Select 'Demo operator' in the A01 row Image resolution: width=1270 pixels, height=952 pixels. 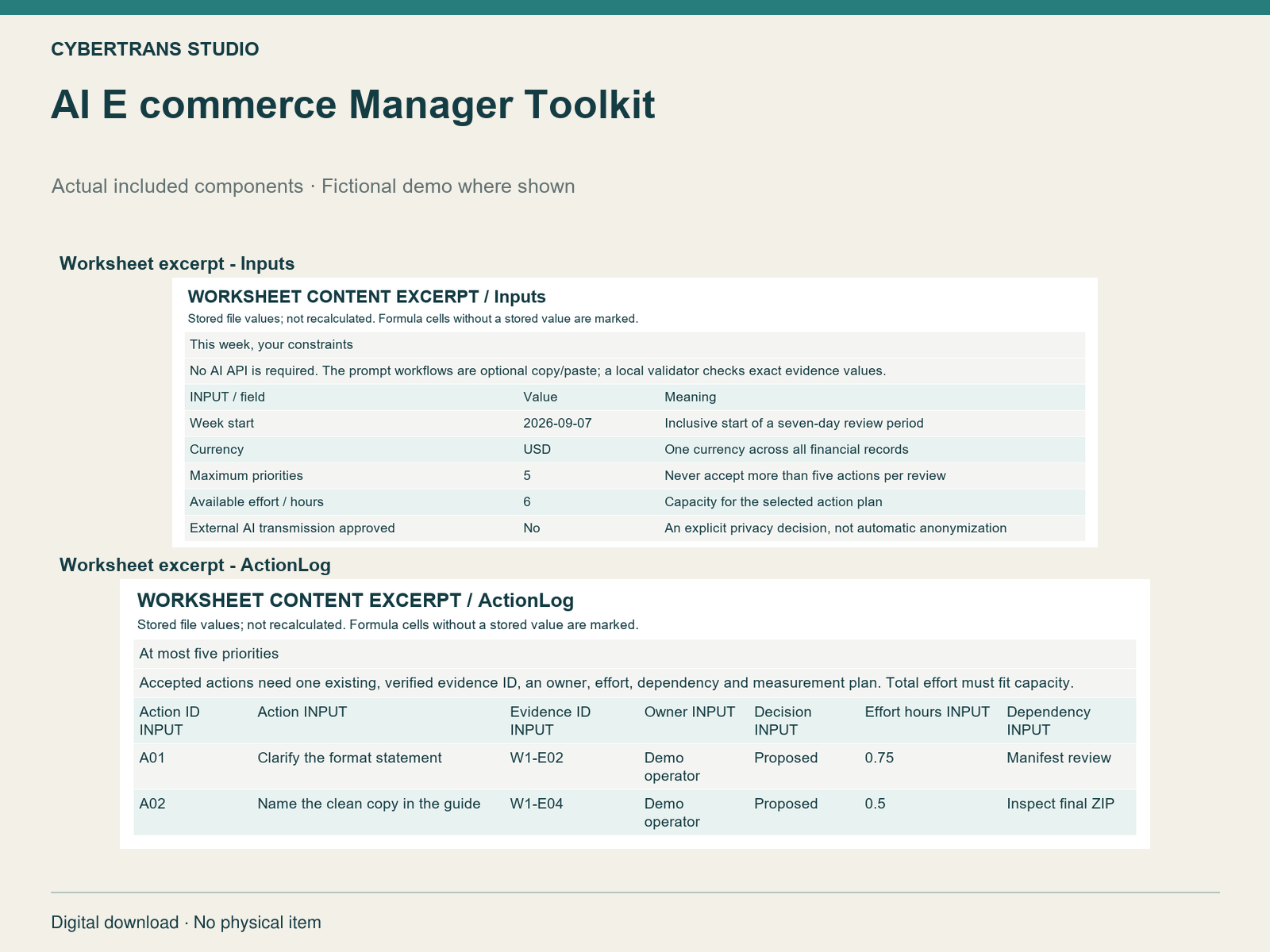(x=672, y=766)
